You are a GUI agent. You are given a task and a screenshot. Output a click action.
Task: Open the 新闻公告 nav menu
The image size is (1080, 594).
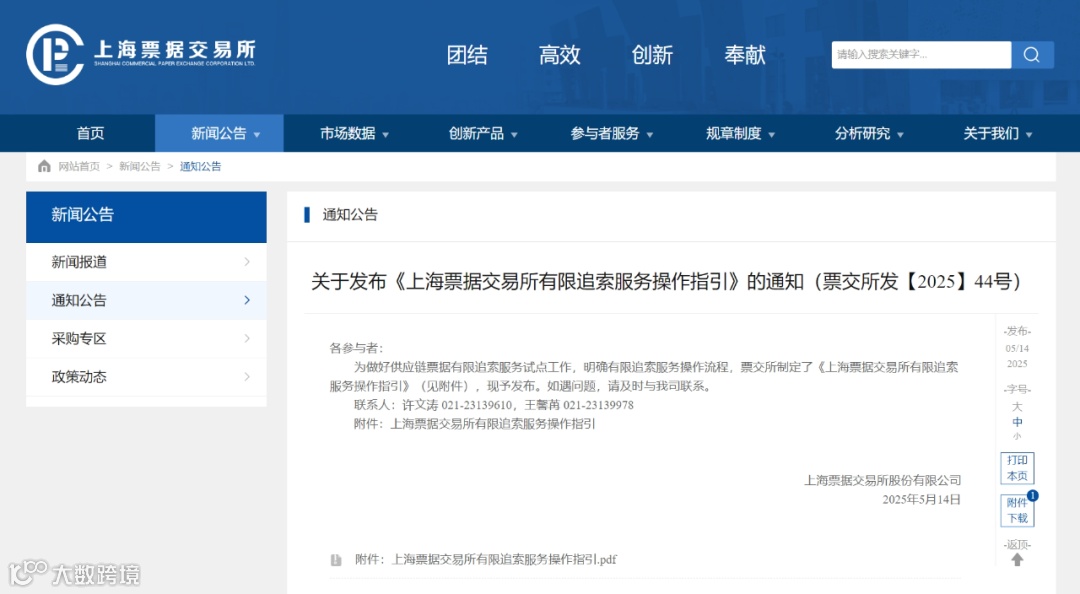219,133
